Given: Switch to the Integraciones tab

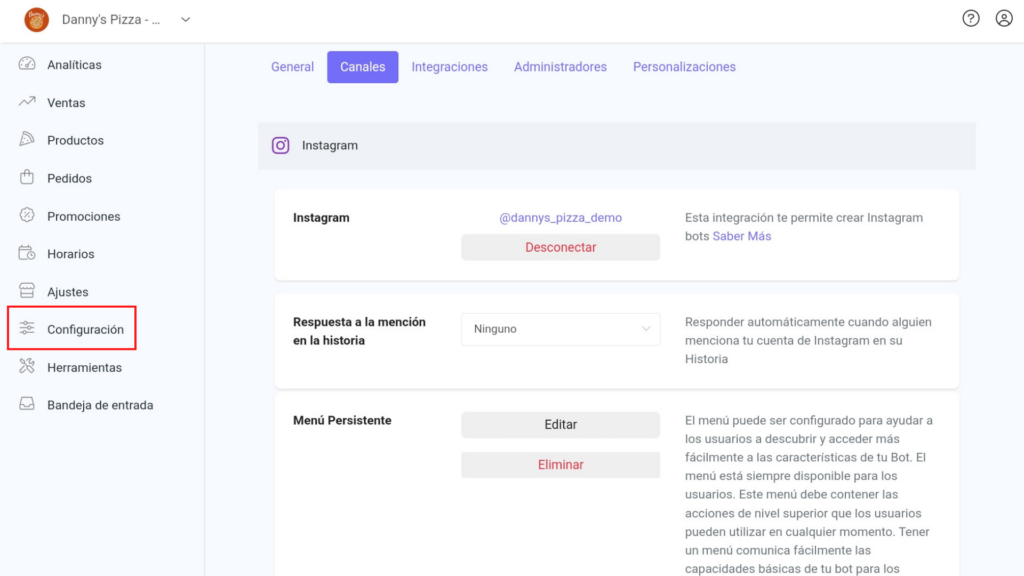Looking at the screenshot, I should click(449, 67).
